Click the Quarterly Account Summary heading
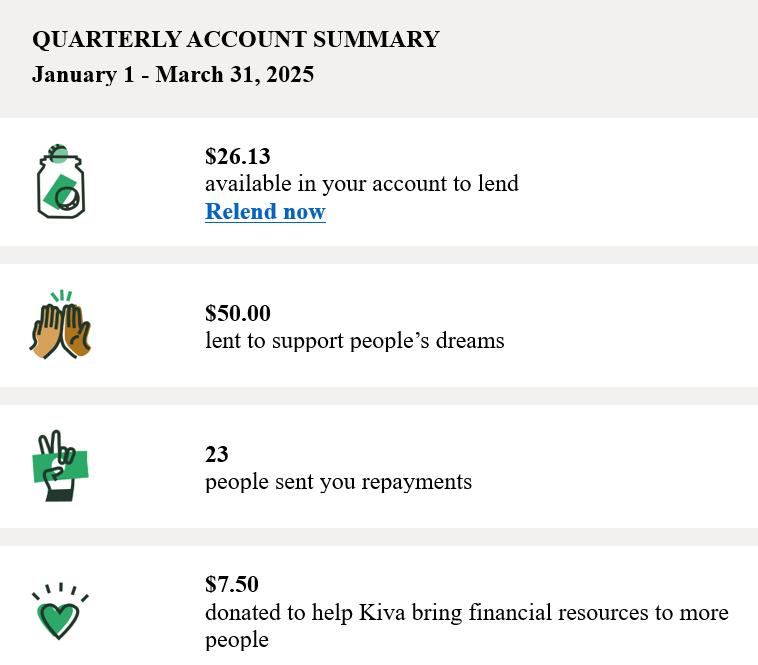The image size is (758, 665). [x=235, y=39]
